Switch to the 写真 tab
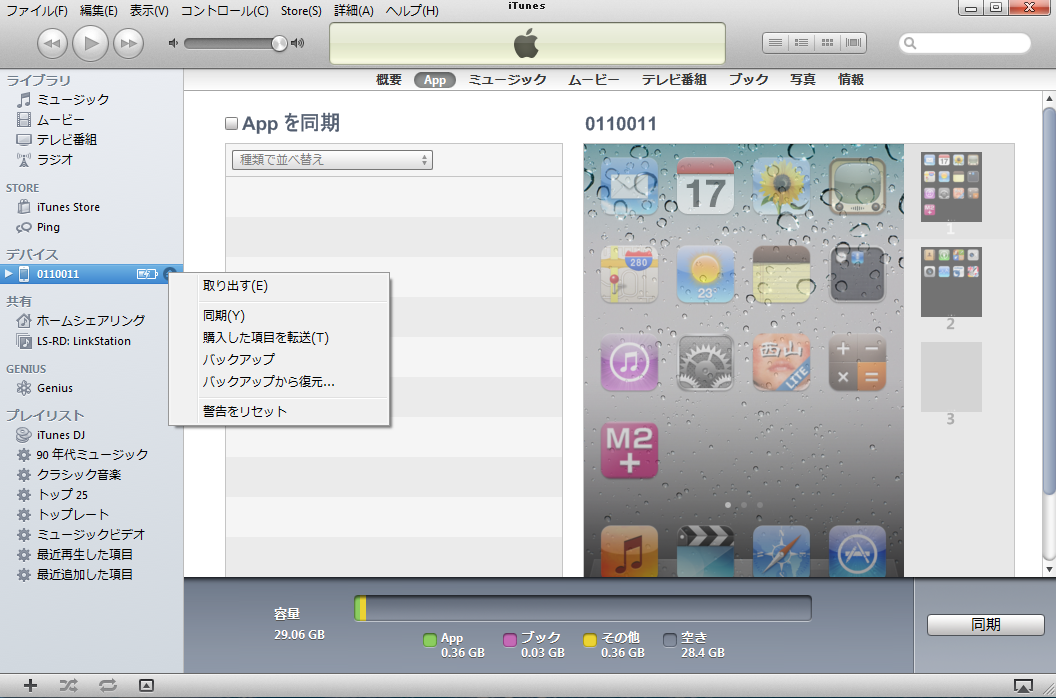The height and width of the screenshot is (698, 1056). (803, 80)
